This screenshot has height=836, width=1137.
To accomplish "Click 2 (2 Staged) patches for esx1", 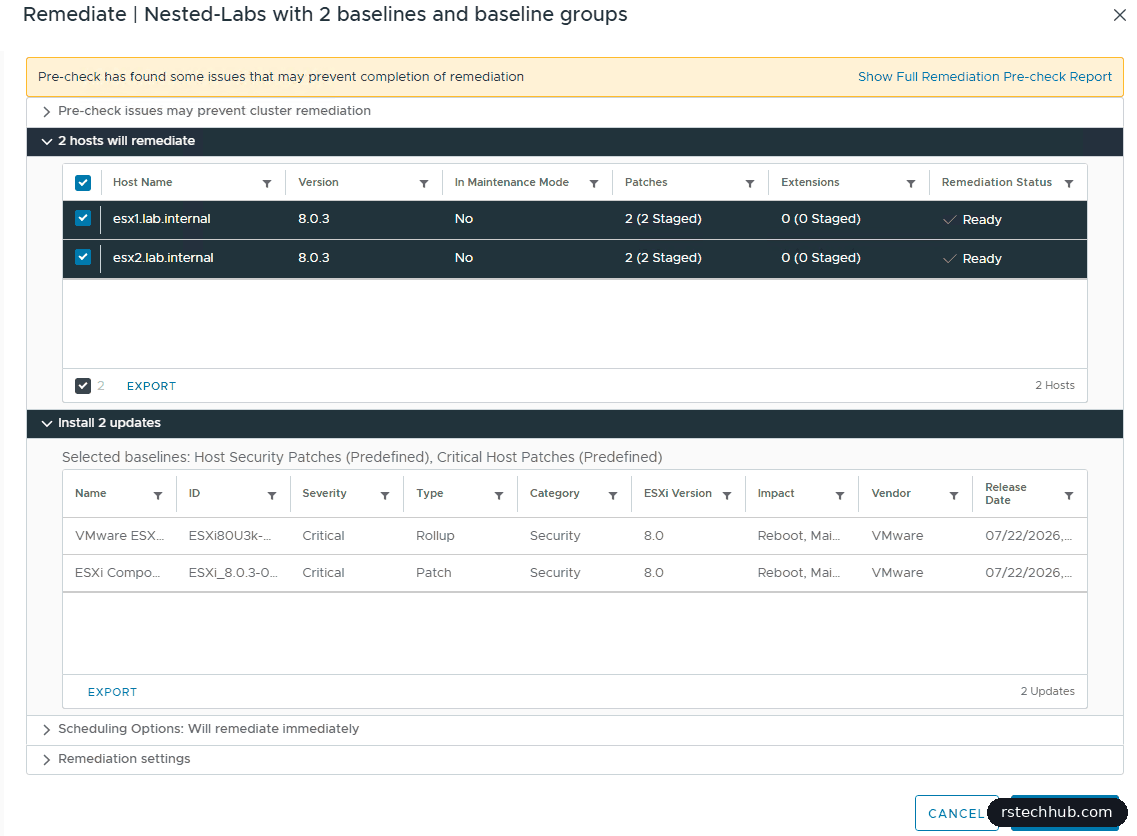I will point(663,218).
